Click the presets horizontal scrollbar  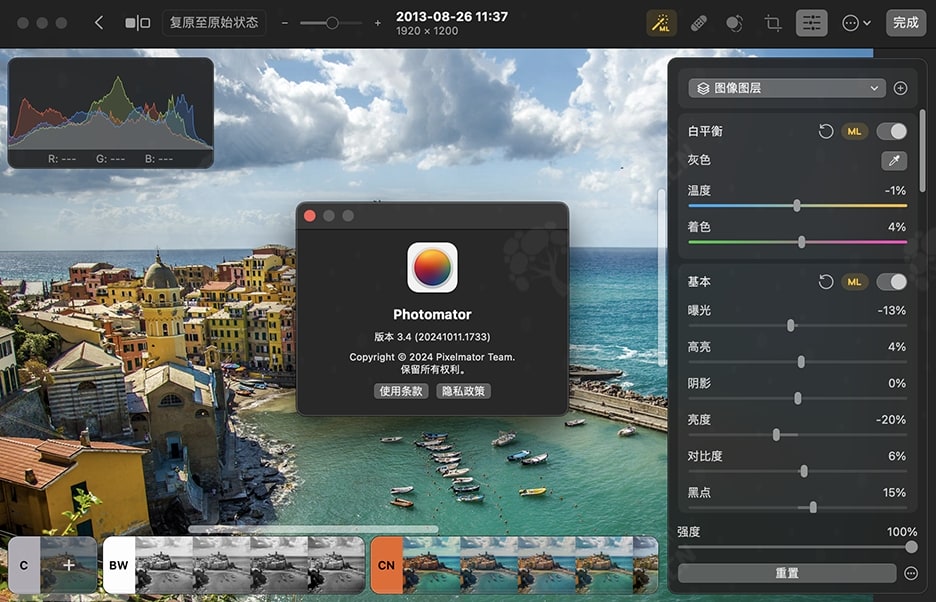point(313,529)
